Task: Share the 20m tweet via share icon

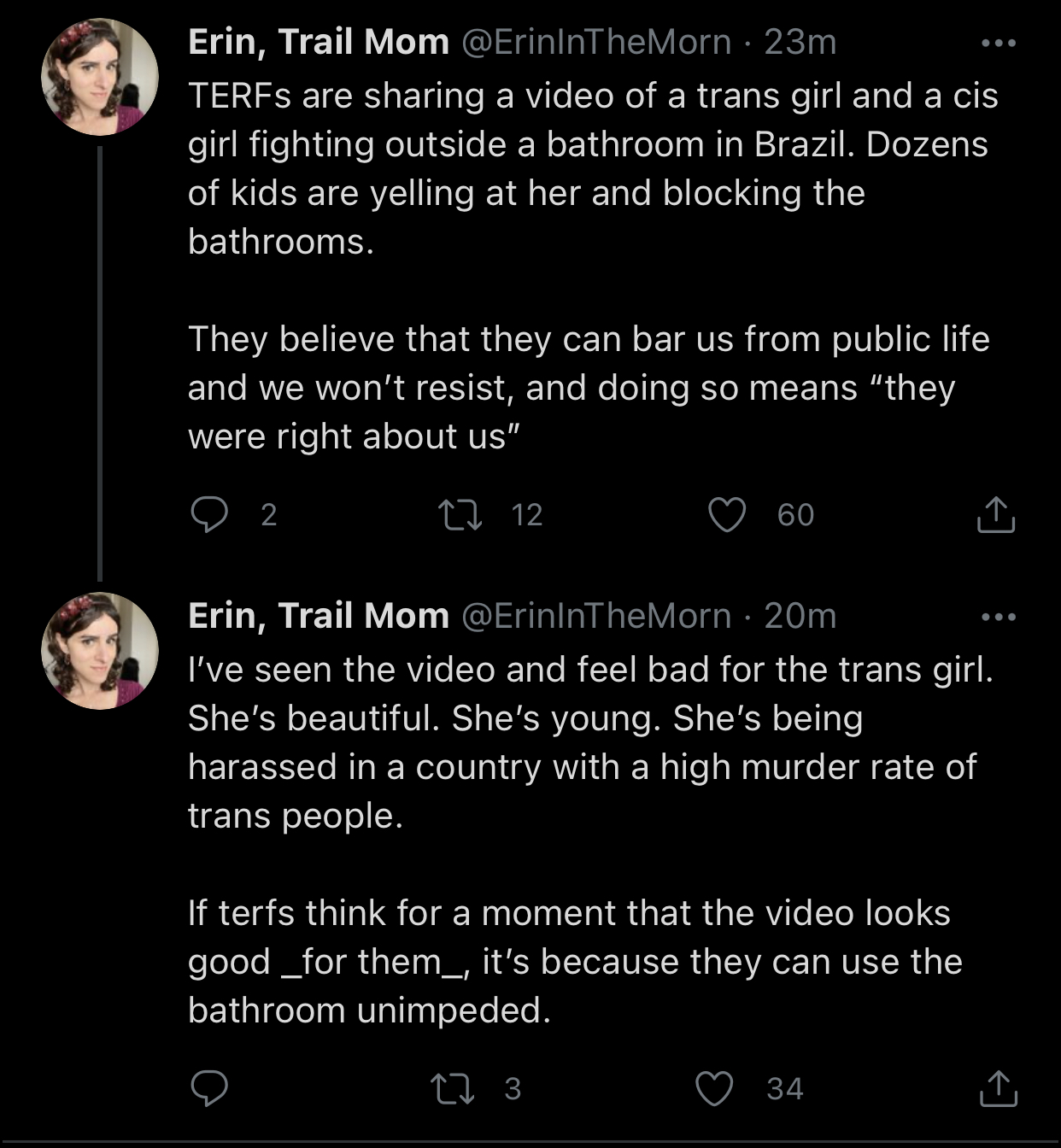Action: (997, 1088)
